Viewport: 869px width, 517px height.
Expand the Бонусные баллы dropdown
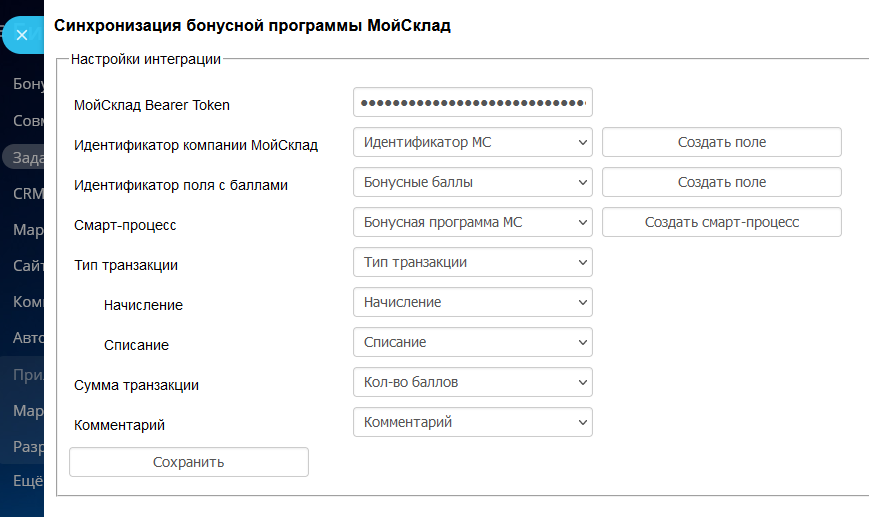point(472,182)
